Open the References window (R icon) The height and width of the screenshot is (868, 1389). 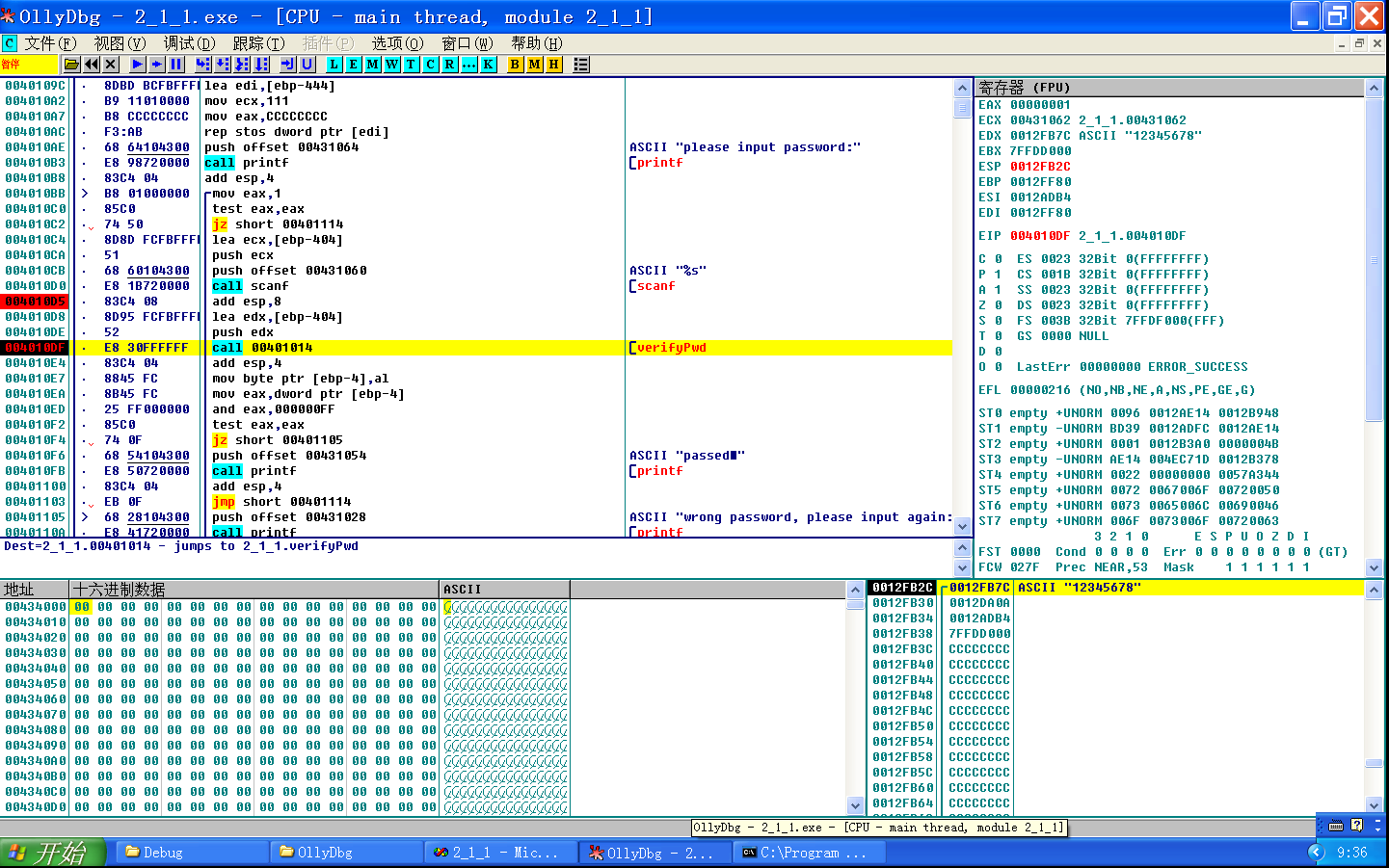pyautogui.click(x=447, y=65)
